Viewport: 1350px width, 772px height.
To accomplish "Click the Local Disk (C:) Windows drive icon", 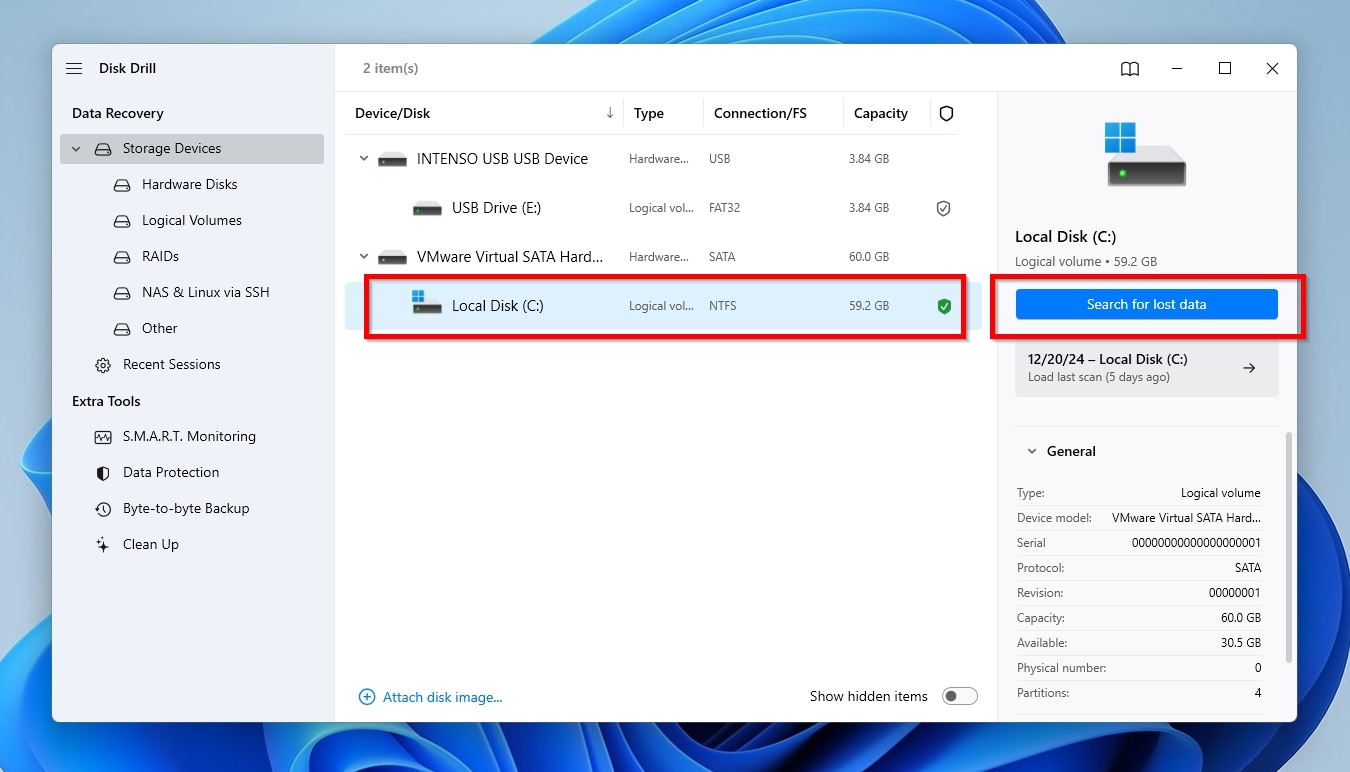I will tap(427, 303).
